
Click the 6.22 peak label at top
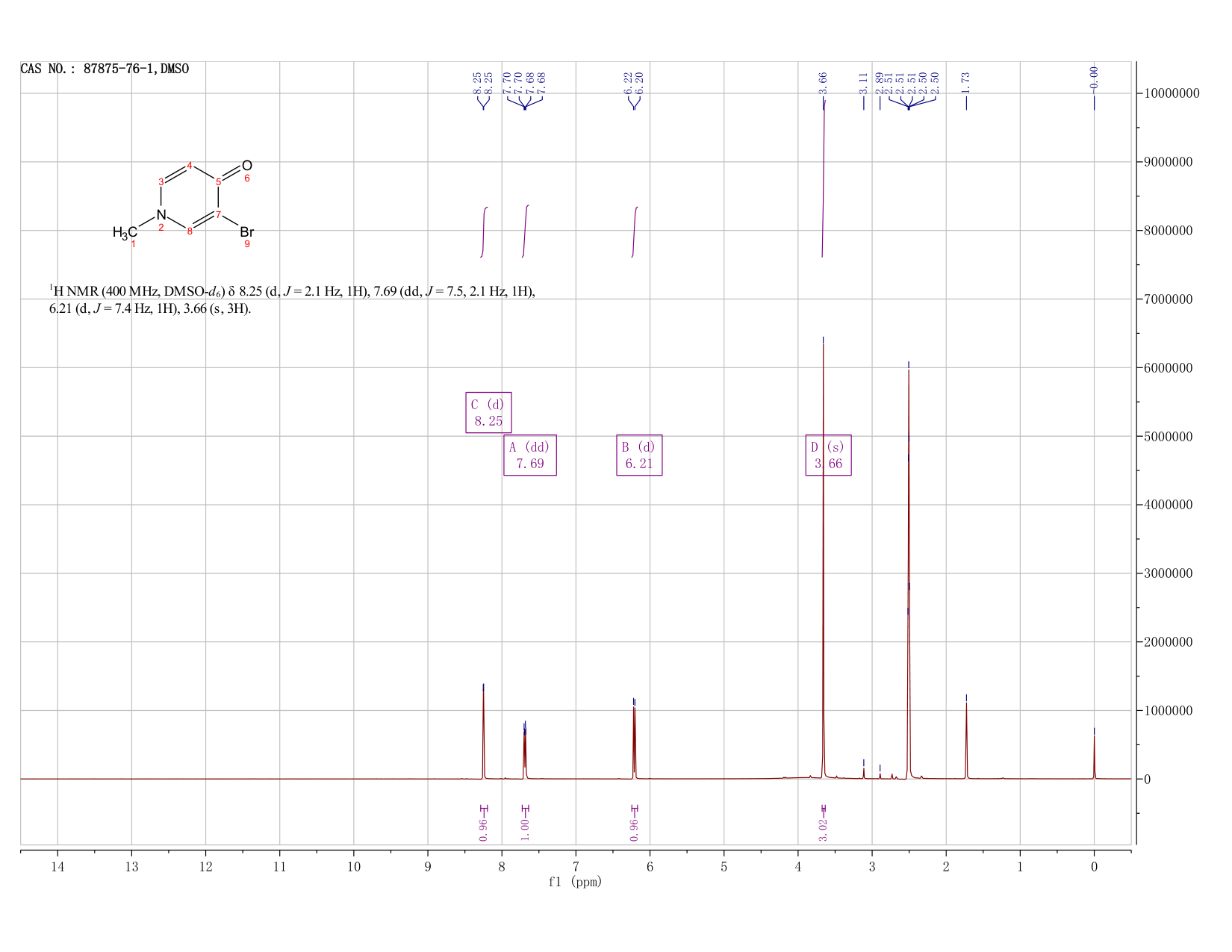pos(628,82)
